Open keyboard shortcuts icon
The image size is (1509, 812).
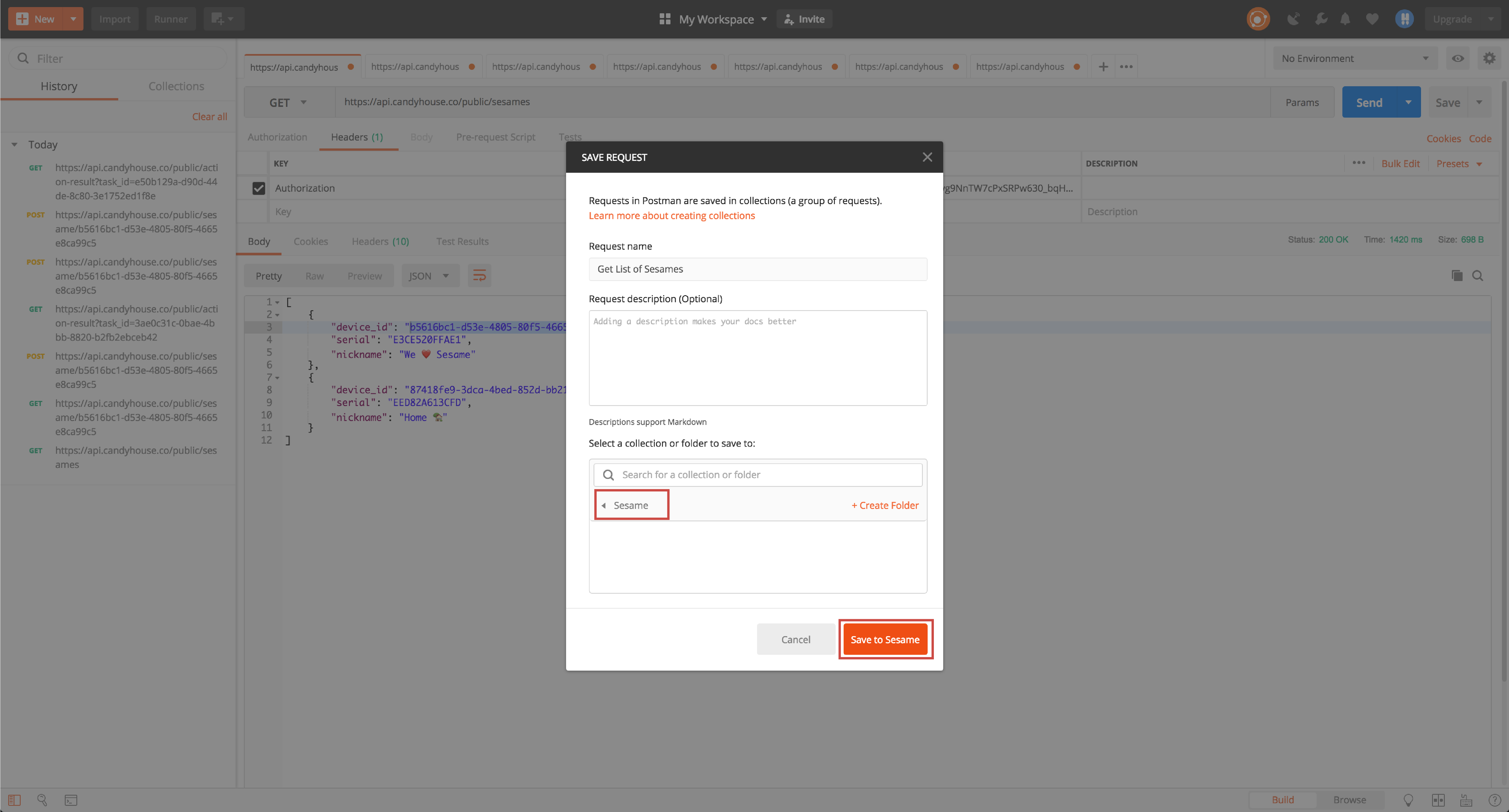[x=1466, y=800]
